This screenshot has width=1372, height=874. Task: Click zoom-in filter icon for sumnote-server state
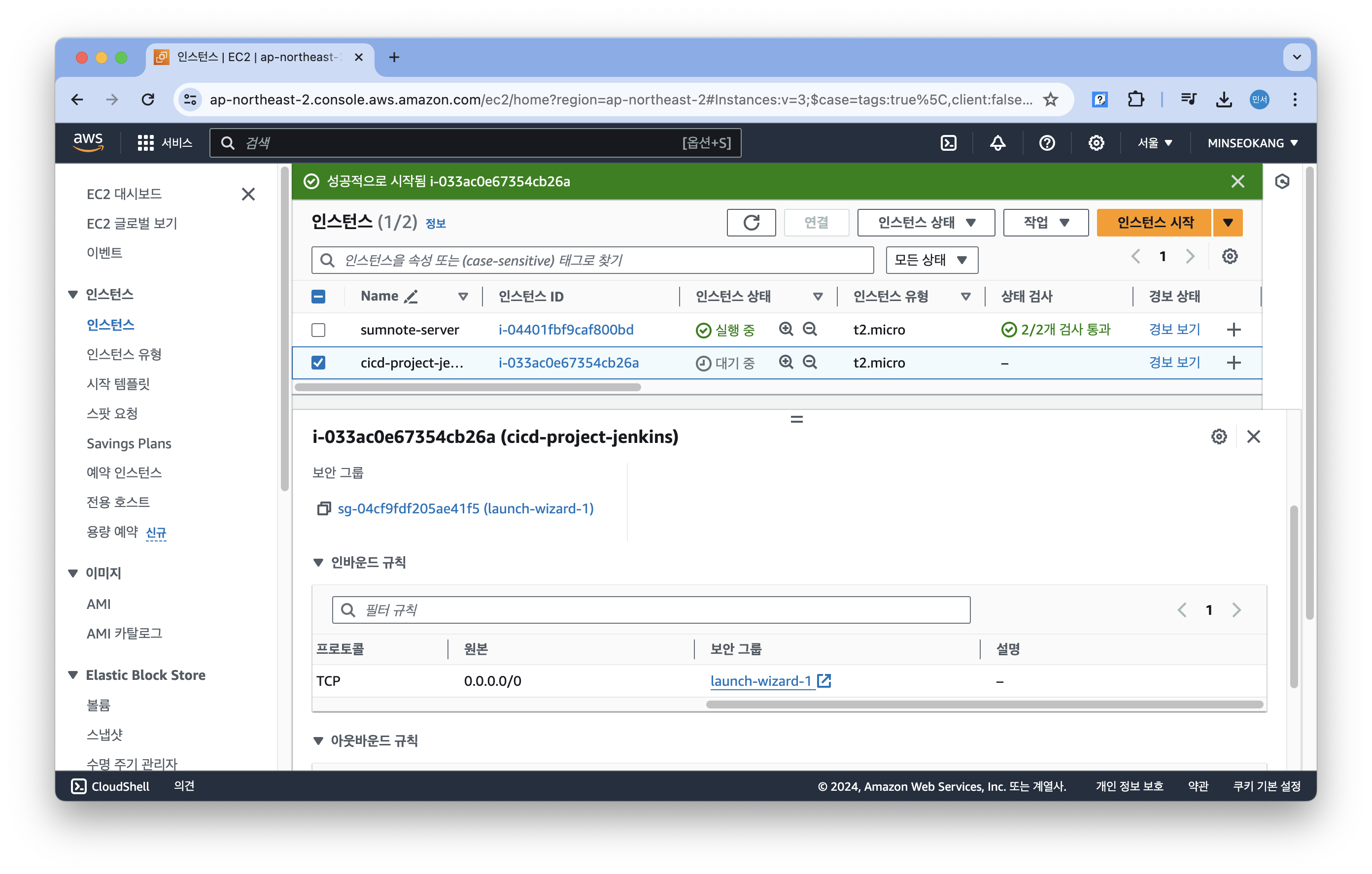point(786,329)
